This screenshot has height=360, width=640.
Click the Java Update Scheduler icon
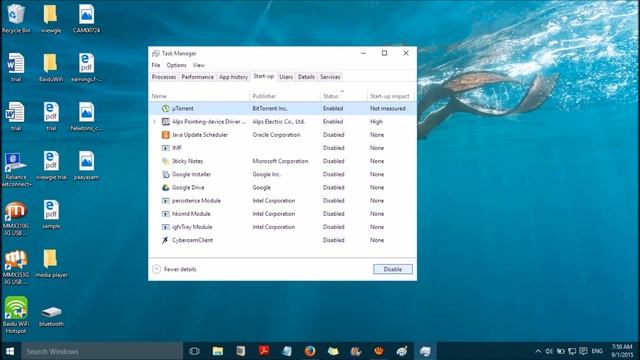[165, 135]
